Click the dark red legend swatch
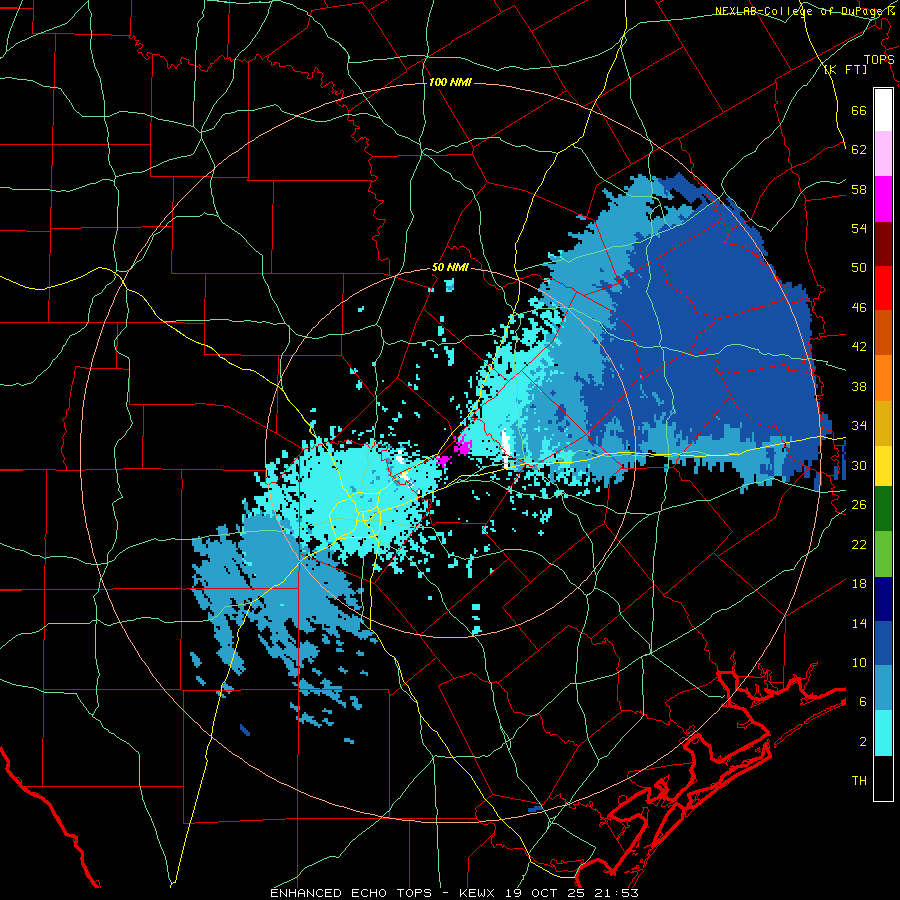The height and width of the screenshot is (900, 900). tap(883, 243)
